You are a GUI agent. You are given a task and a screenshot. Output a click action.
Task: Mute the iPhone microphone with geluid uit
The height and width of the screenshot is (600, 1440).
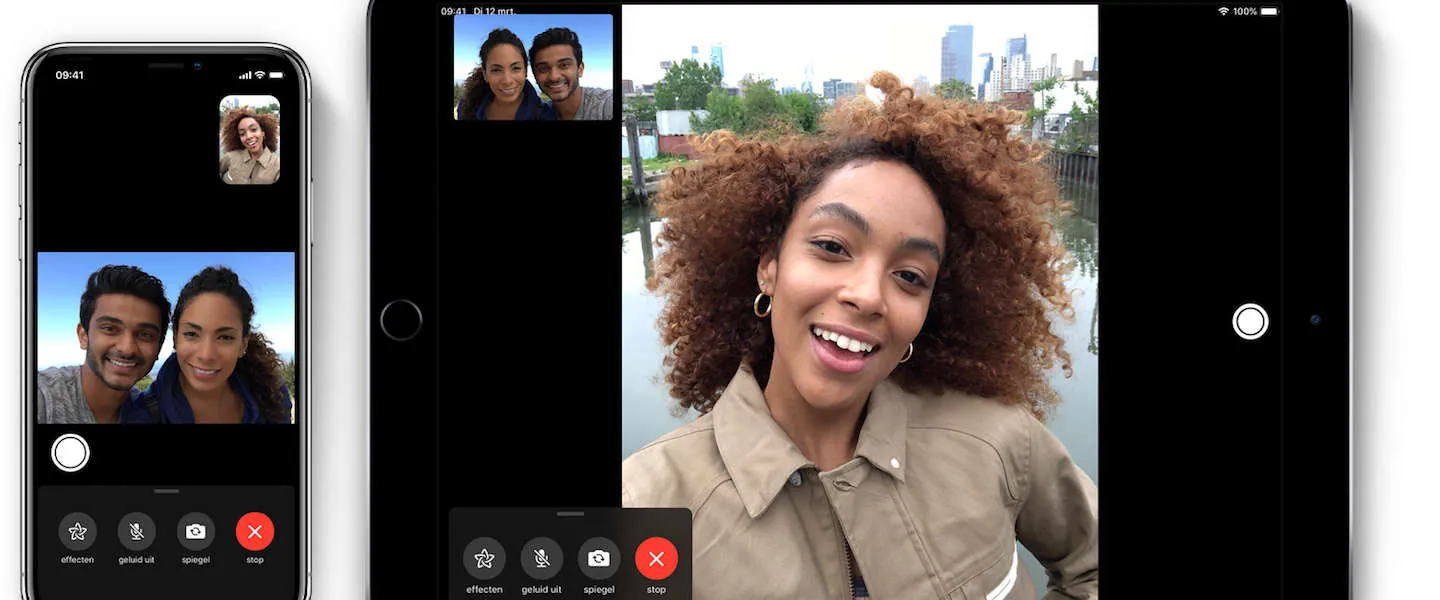[x=136, y=532]
